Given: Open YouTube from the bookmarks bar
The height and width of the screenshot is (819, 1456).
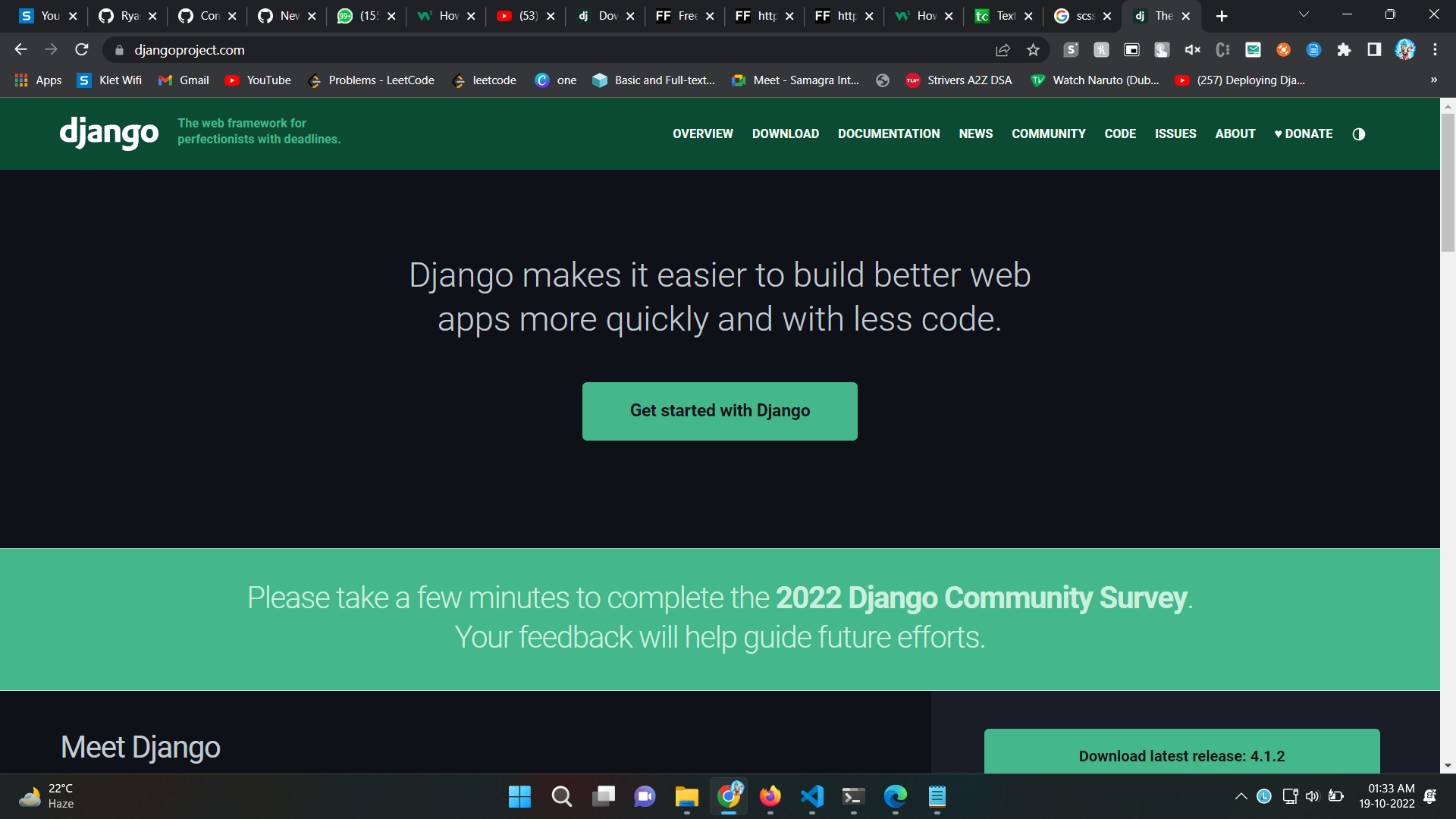Looking at the screenshot, I should point(258,80).
